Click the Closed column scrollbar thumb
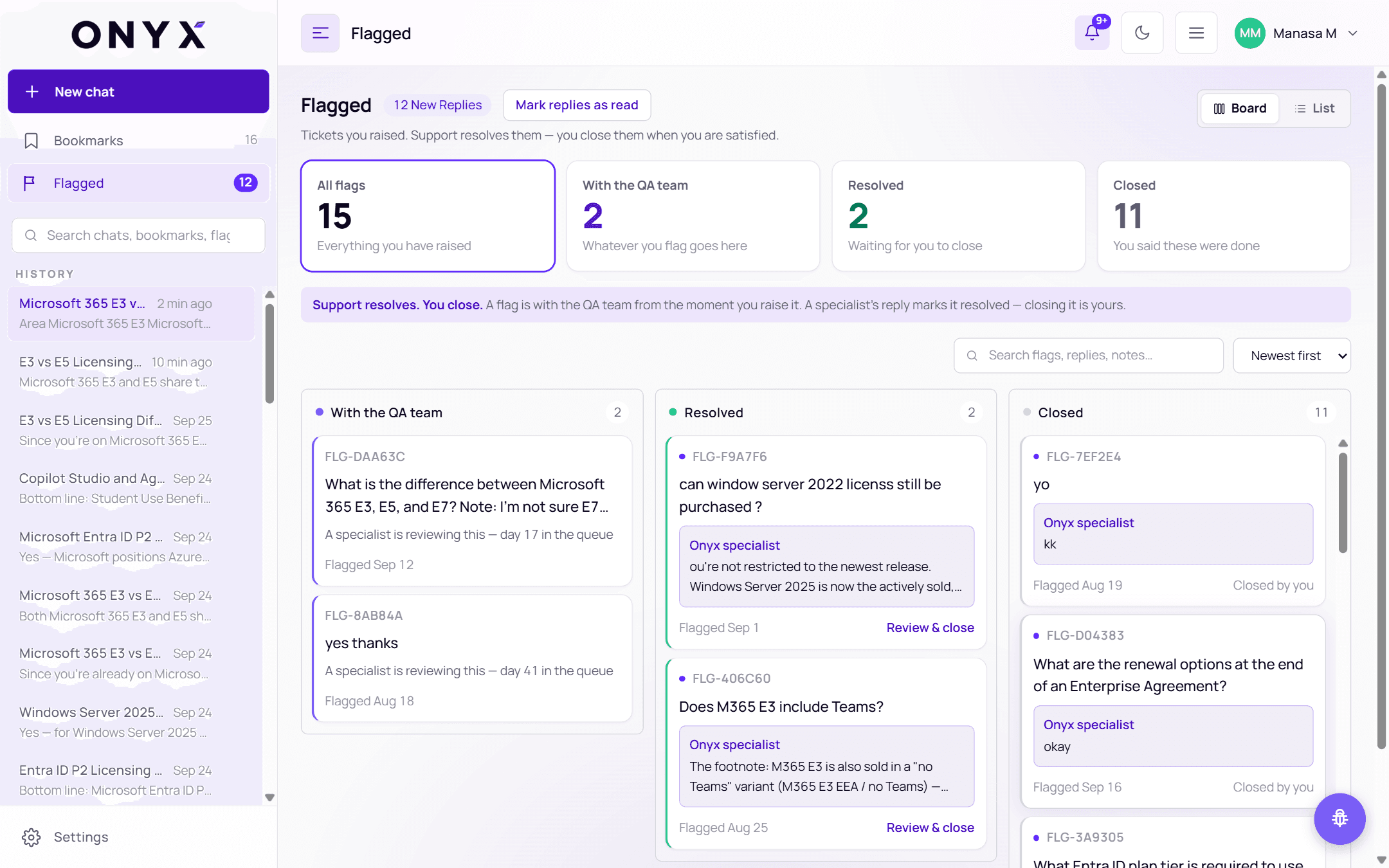This screenshot has height=868, width=1389. click(x=1343, y=503)
